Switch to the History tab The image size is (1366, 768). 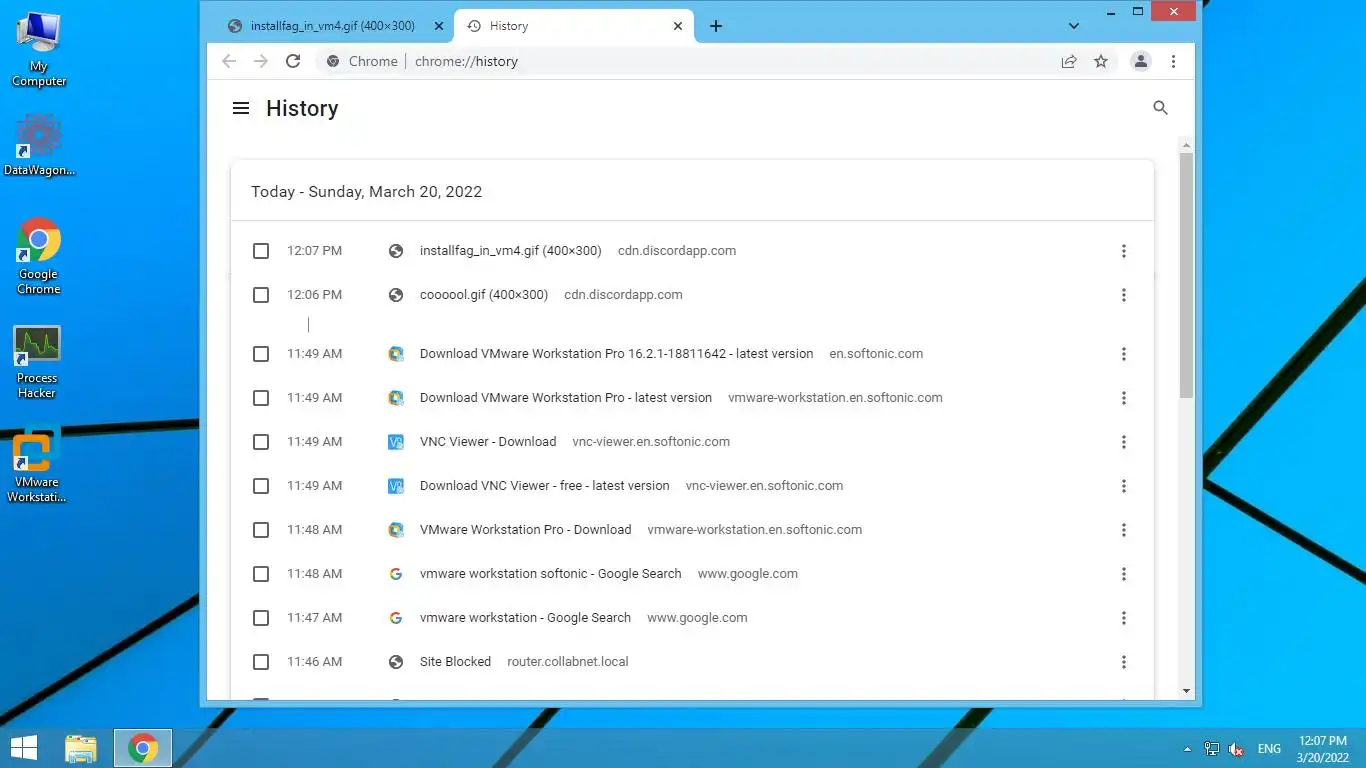point(574,26)
